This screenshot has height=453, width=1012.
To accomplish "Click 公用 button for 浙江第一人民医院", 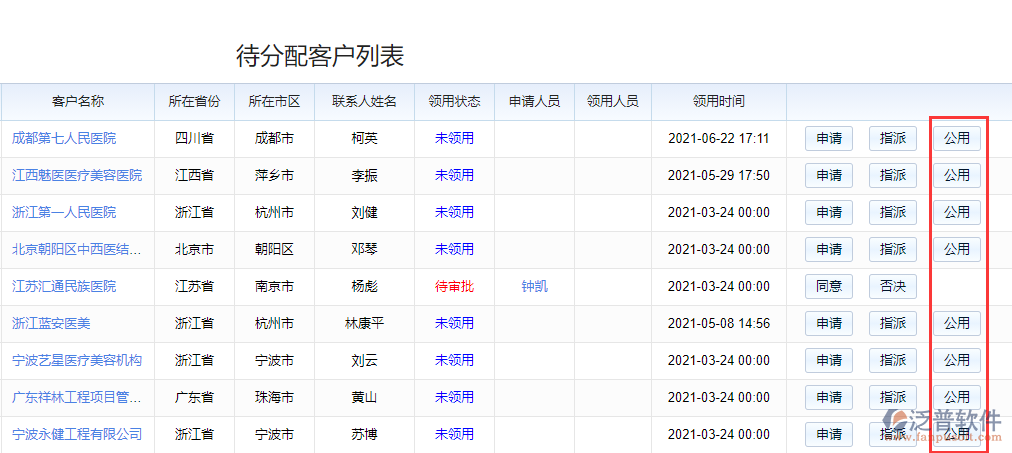I will (956, 212).
